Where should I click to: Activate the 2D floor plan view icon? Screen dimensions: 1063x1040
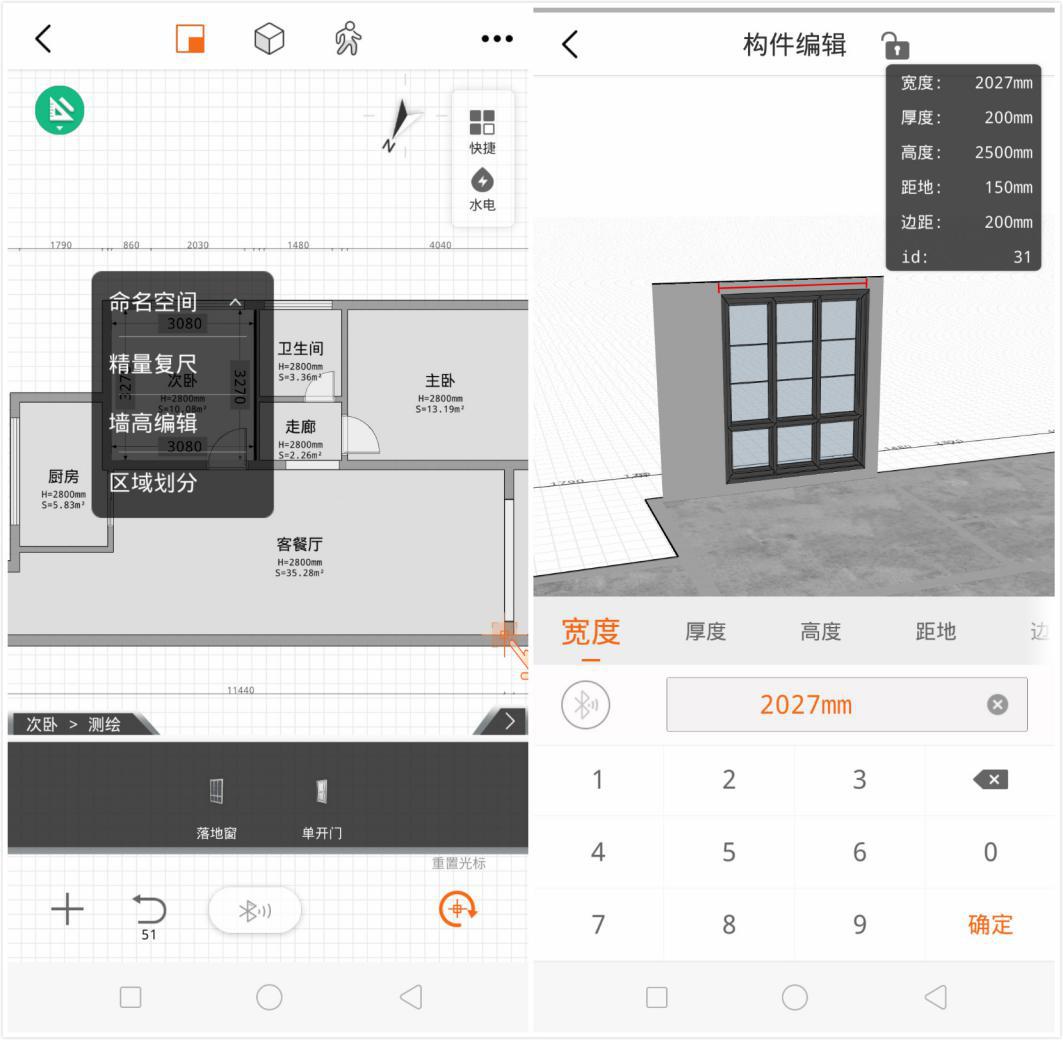point(188,38)
